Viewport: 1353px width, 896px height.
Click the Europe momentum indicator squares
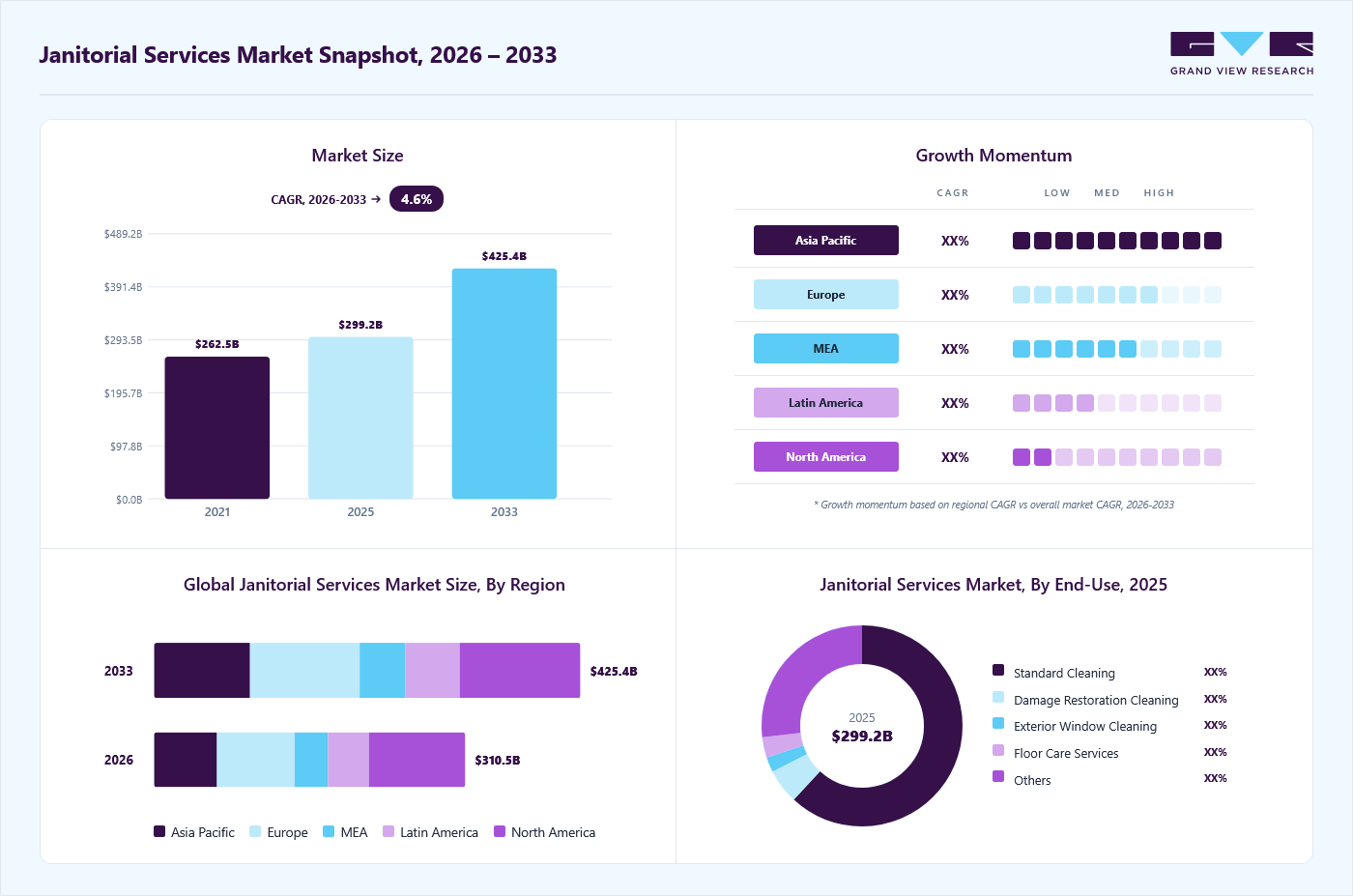(x=1117, y=295)
